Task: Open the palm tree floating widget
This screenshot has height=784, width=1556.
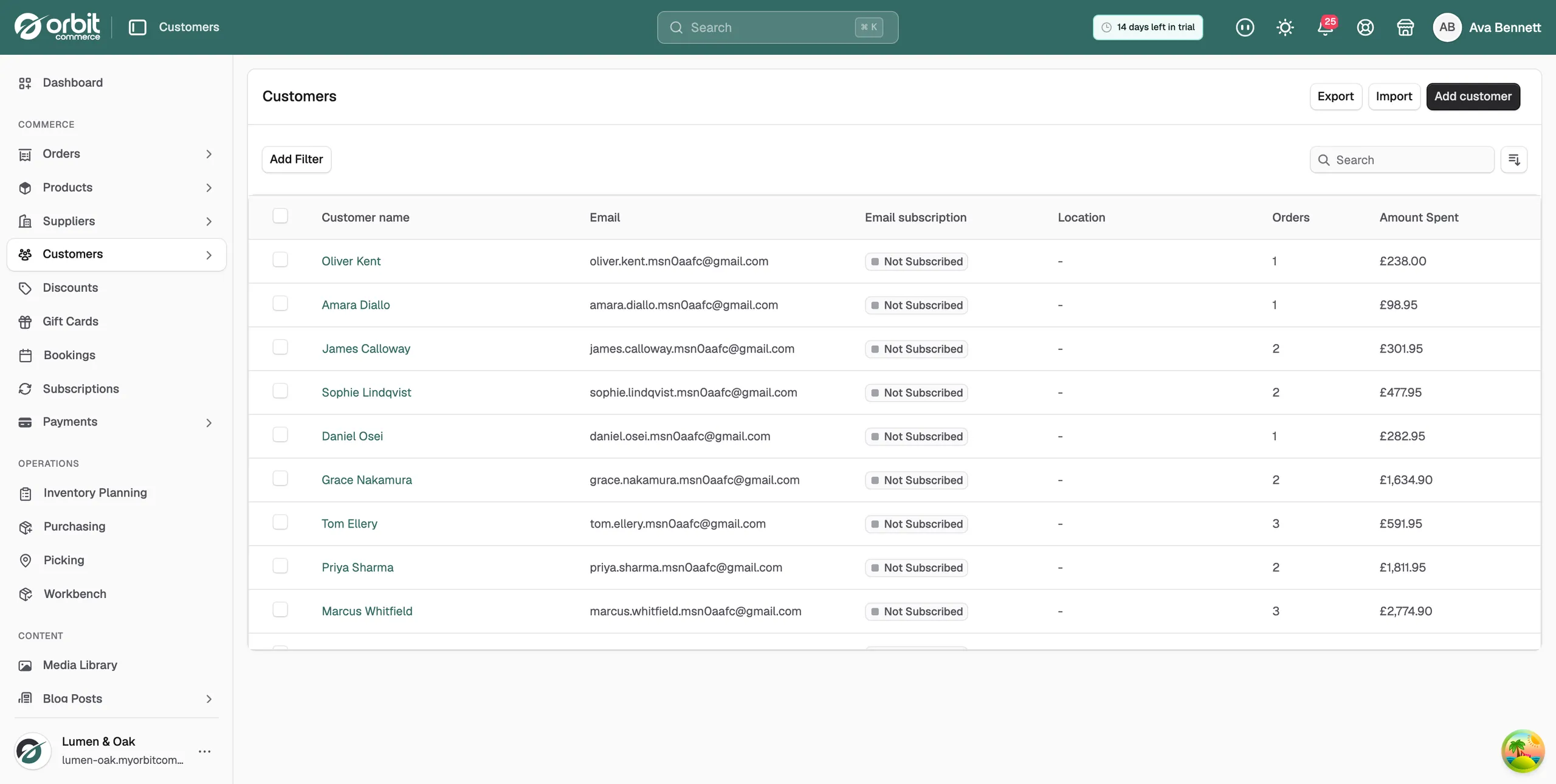Action: pos(1523,751)
